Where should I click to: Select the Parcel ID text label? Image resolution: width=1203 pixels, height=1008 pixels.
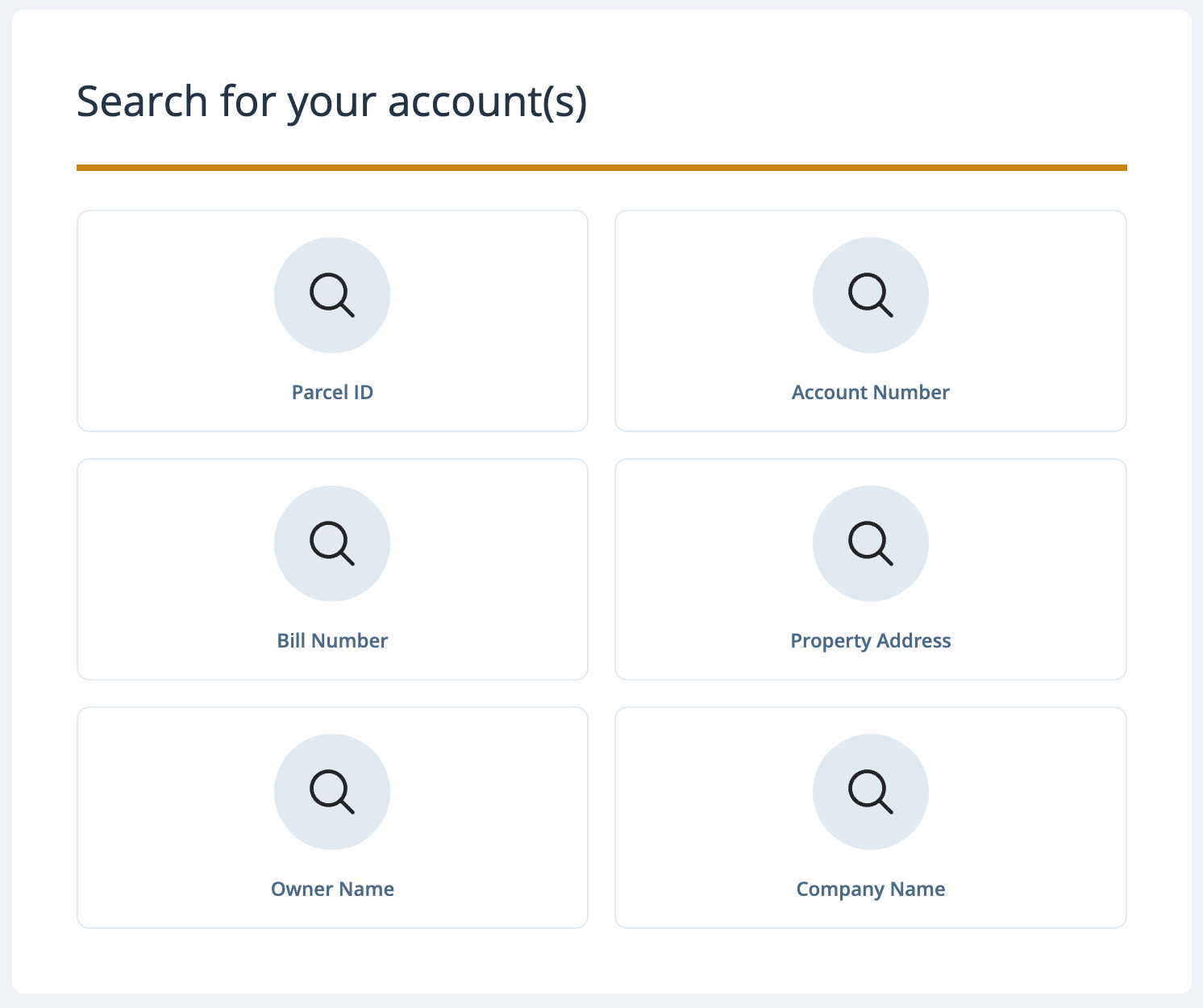click(x=332, y=393)
